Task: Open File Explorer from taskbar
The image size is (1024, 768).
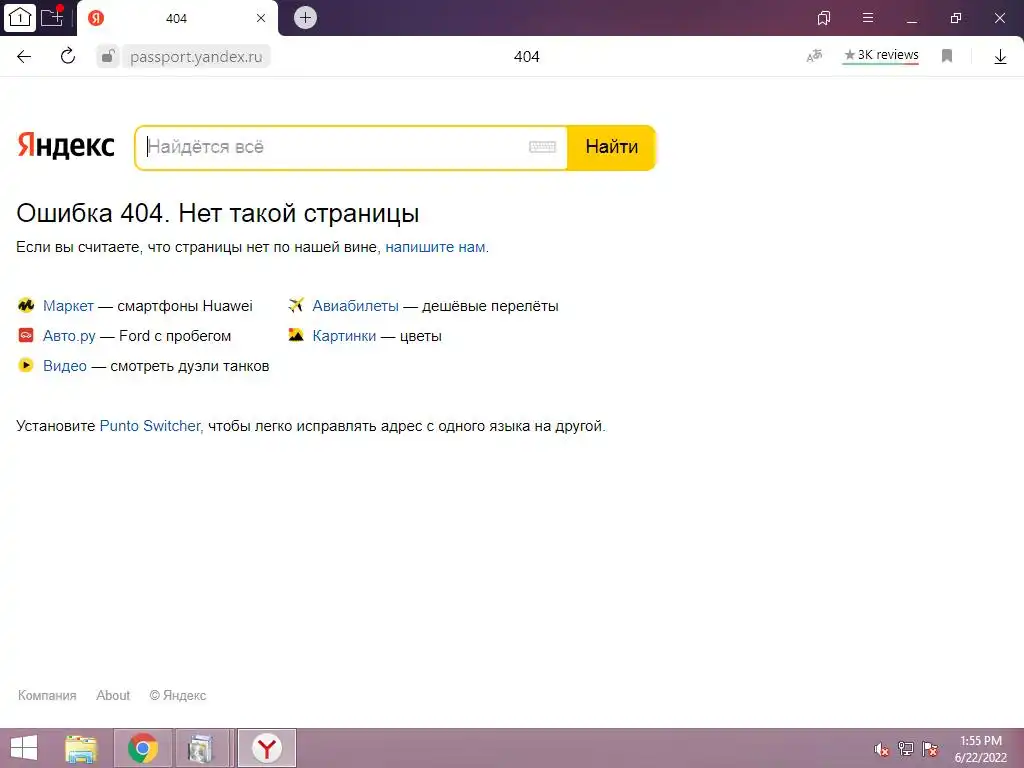Action: click(81, 748)
